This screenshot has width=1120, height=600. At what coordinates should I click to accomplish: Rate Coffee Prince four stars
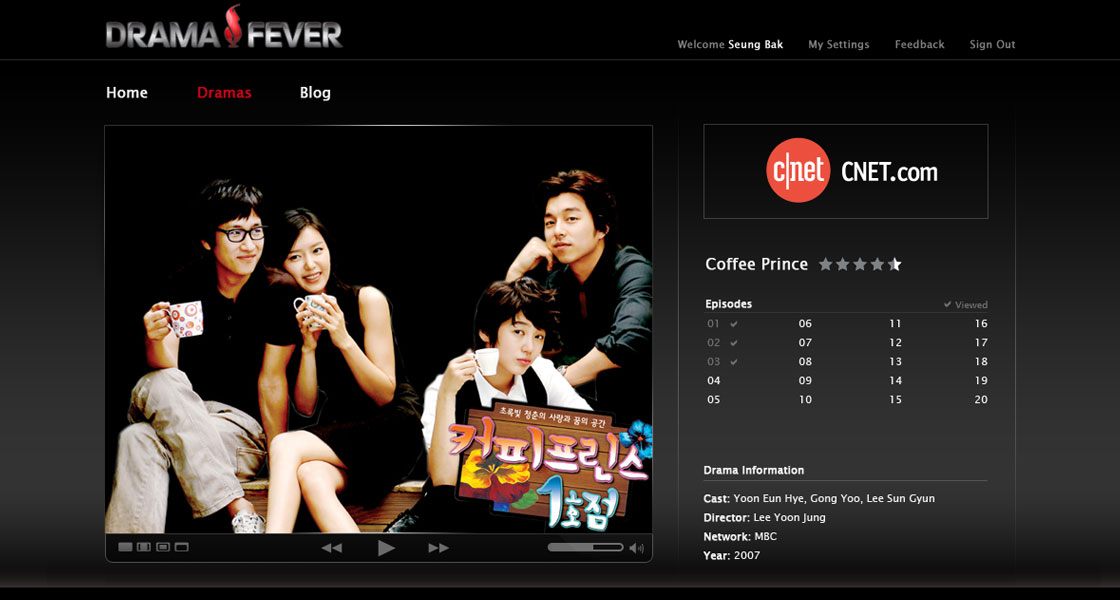[877, 264]
